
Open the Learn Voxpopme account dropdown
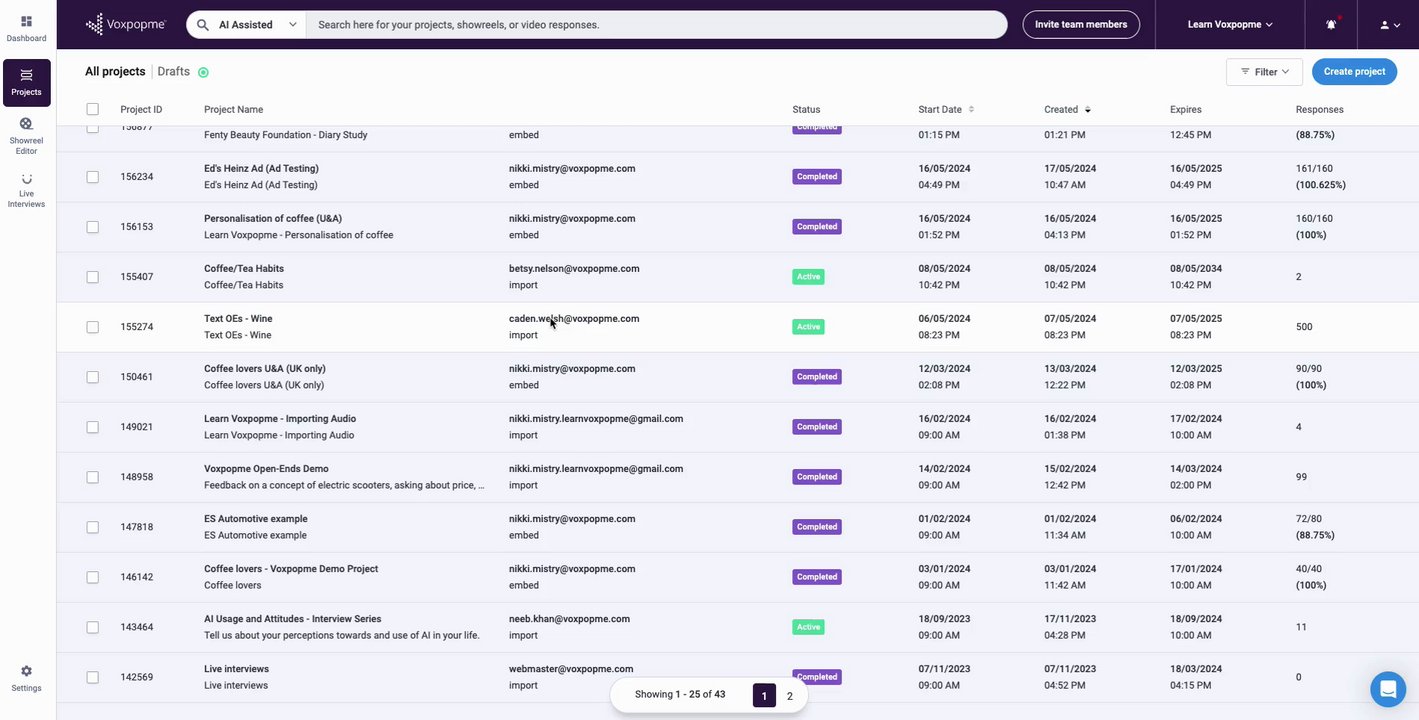click(1230, 25)
